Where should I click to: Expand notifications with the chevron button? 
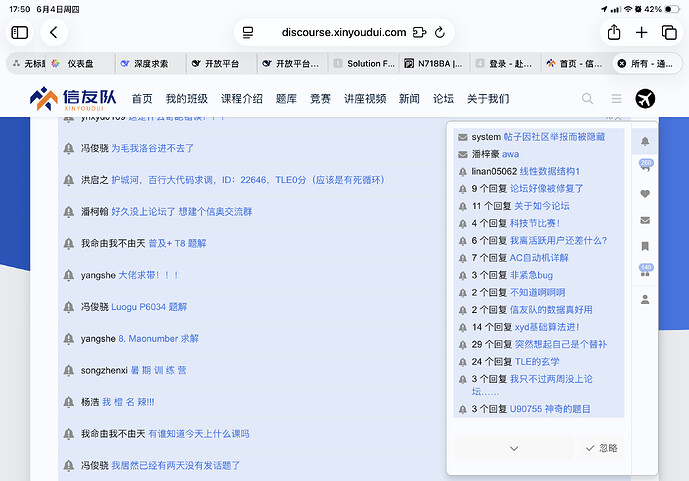click(x=514, y=448)
